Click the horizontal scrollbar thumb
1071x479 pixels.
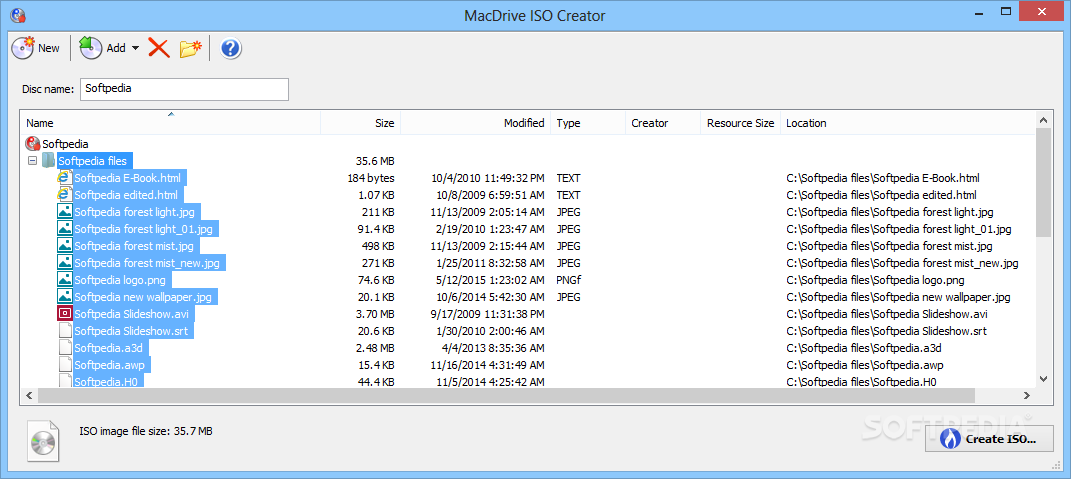coord(506,395)
